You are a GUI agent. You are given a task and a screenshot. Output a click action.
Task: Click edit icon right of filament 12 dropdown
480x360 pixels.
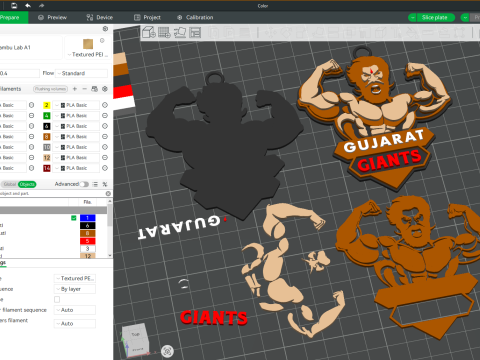tap(105, 157)
